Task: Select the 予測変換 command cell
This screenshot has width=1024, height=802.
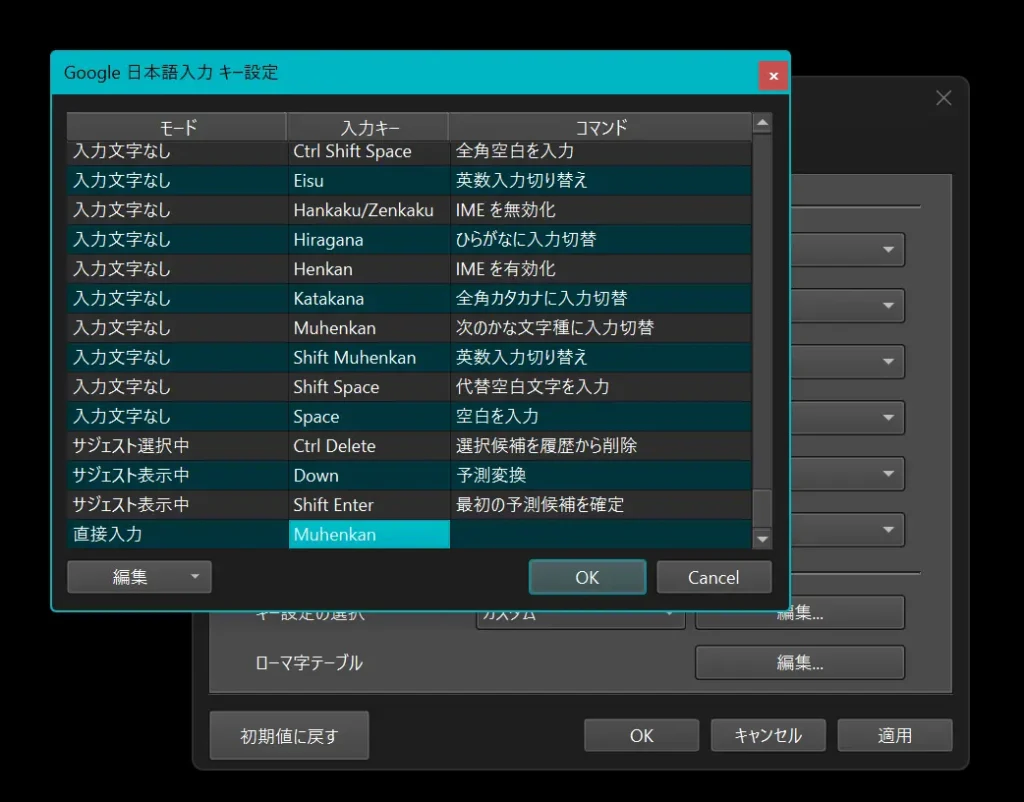Action: (601, 475)
